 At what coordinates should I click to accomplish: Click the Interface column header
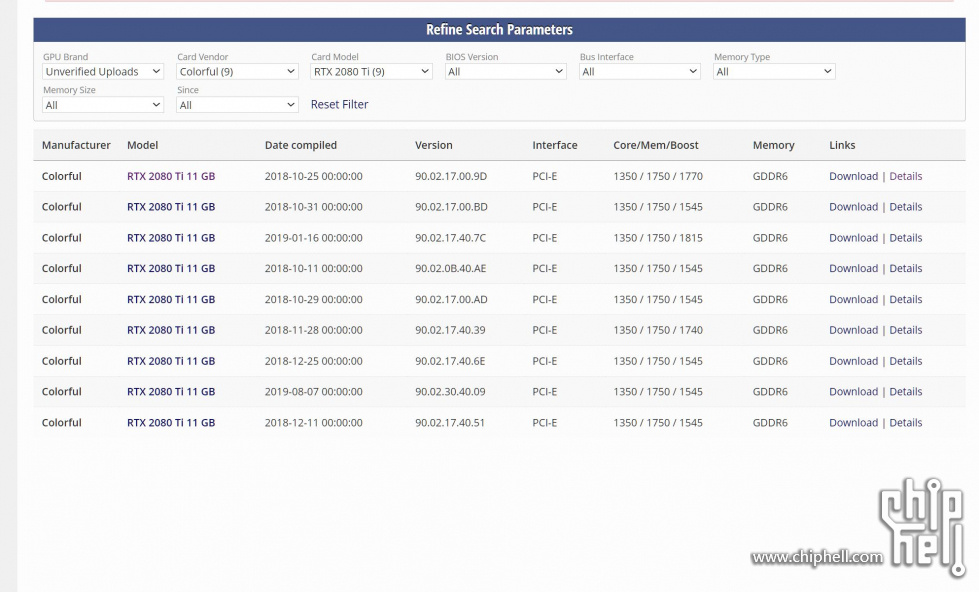point(554,145)
